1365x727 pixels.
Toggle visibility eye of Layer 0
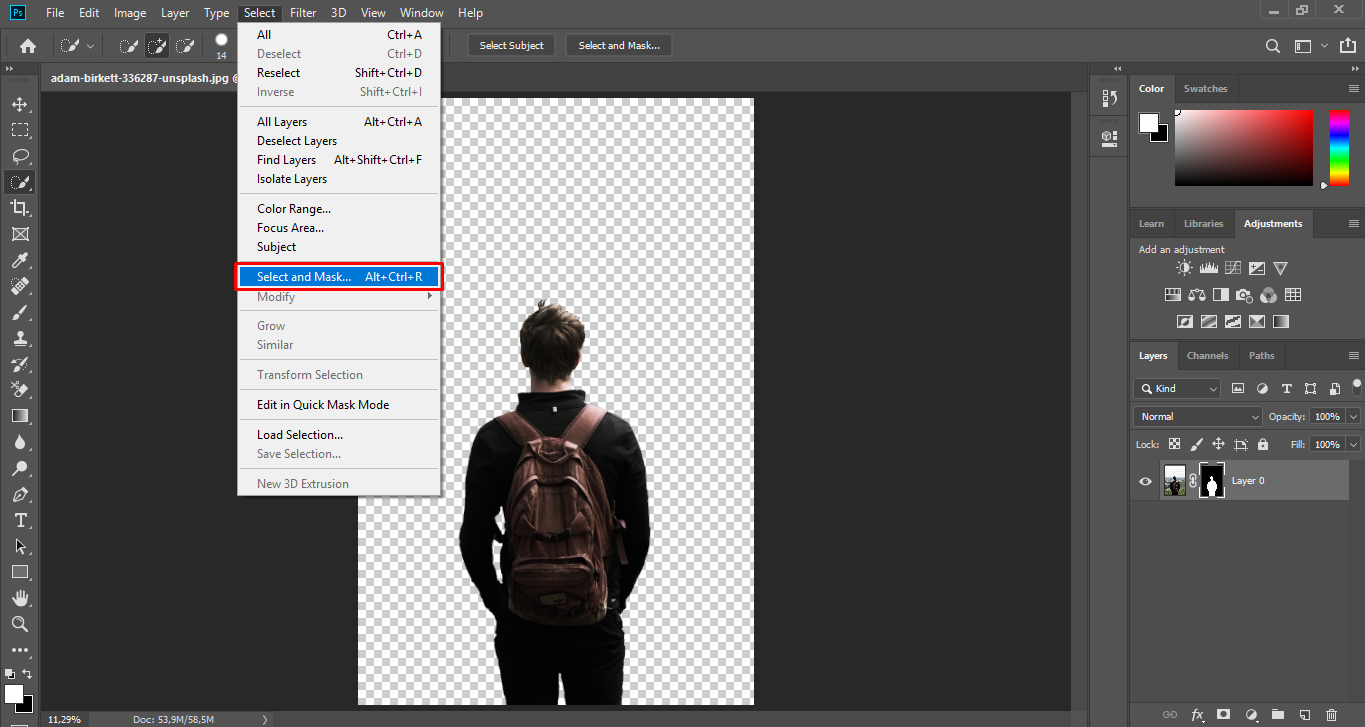click(1145, 481)
